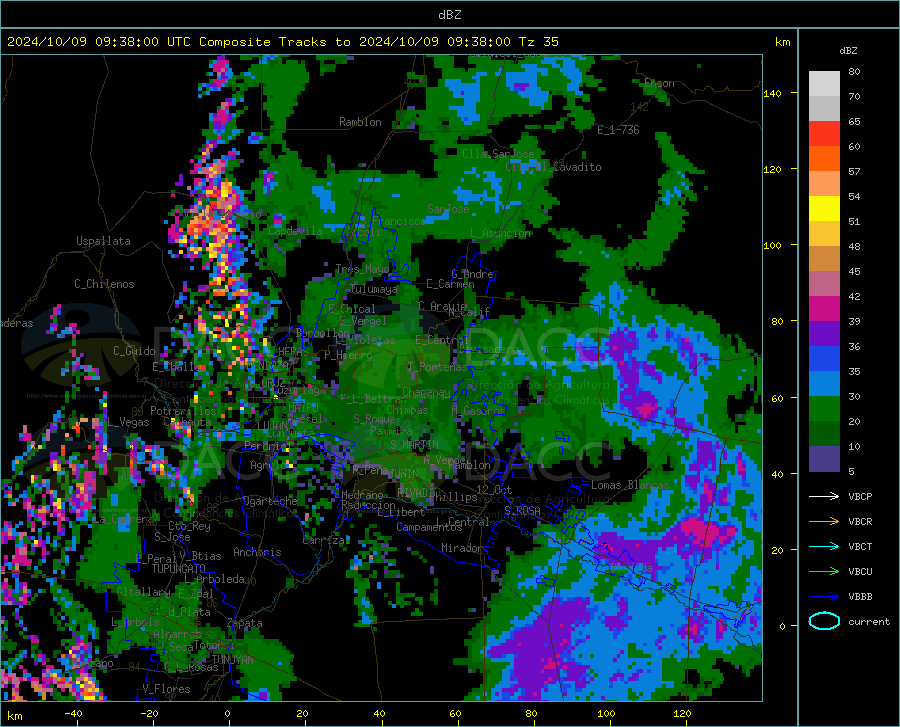Pick the bright green 20–30 dBZ swatch
This screenshot has height=727, width=900.
[824, 409]
